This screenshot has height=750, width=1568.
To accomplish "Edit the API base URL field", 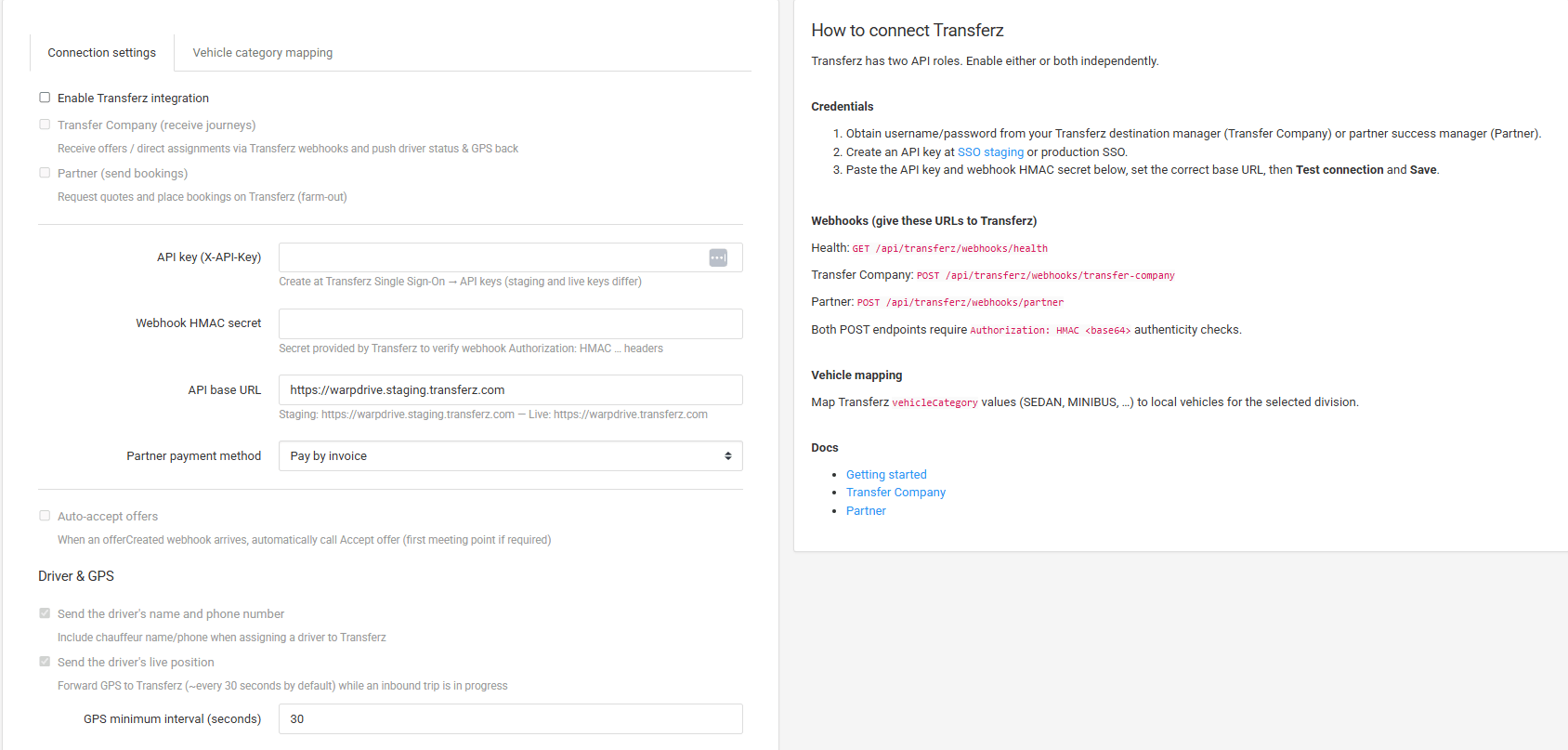I will [511, 390].
